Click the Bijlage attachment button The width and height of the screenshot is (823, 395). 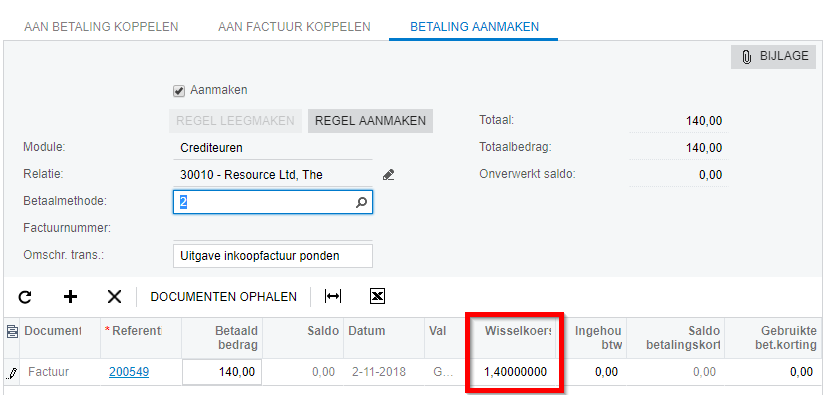coord(773,57)
